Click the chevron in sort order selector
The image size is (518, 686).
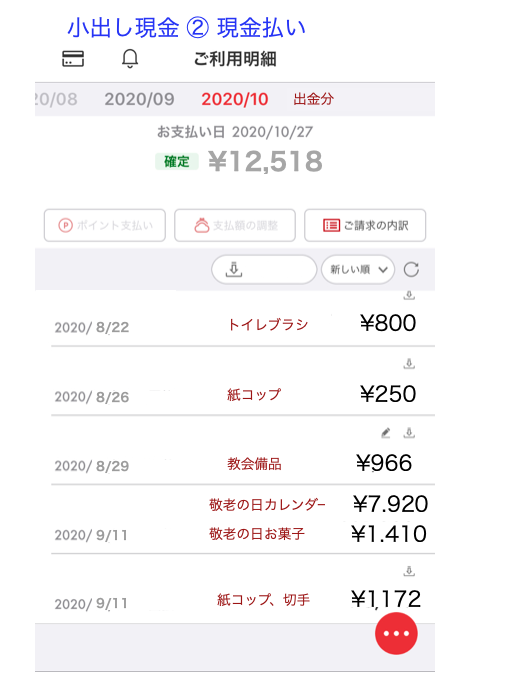coord(383,270)
